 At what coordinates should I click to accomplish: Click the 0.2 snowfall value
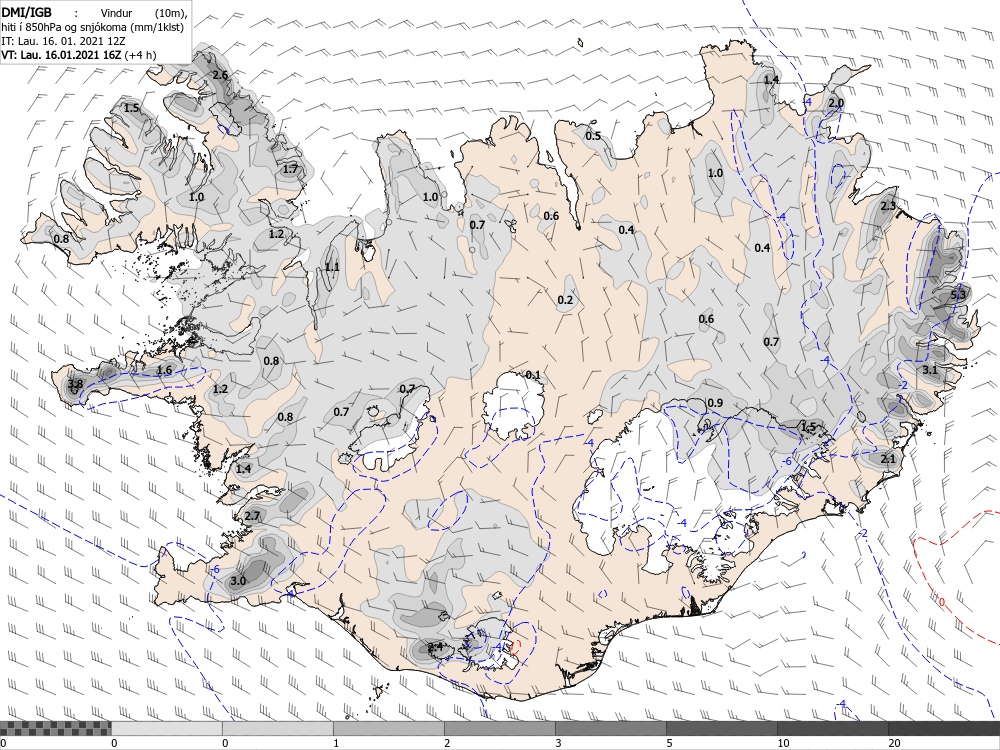[565, 300]
